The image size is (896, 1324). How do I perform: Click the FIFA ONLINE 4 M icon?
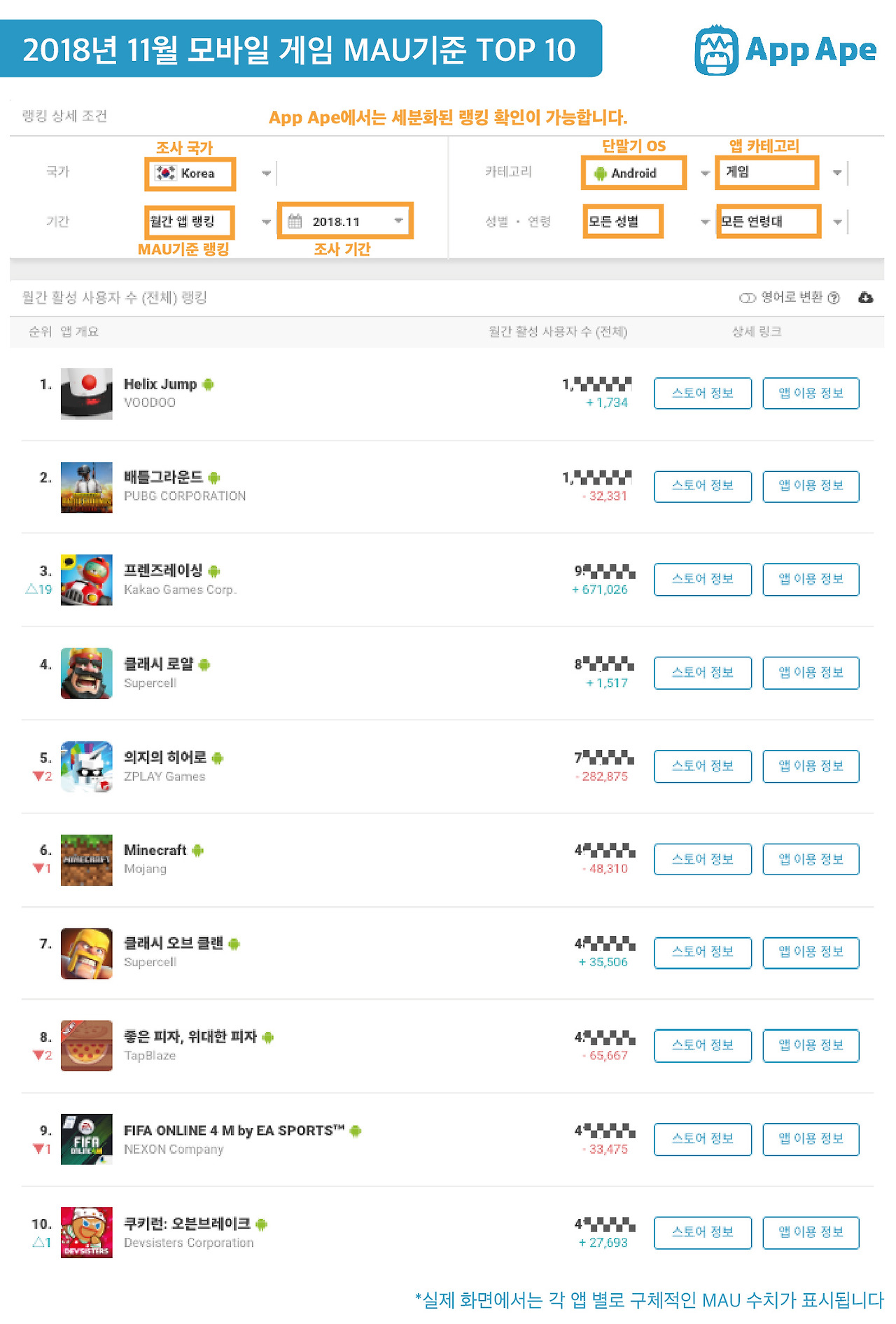[x=86, y=1139]
